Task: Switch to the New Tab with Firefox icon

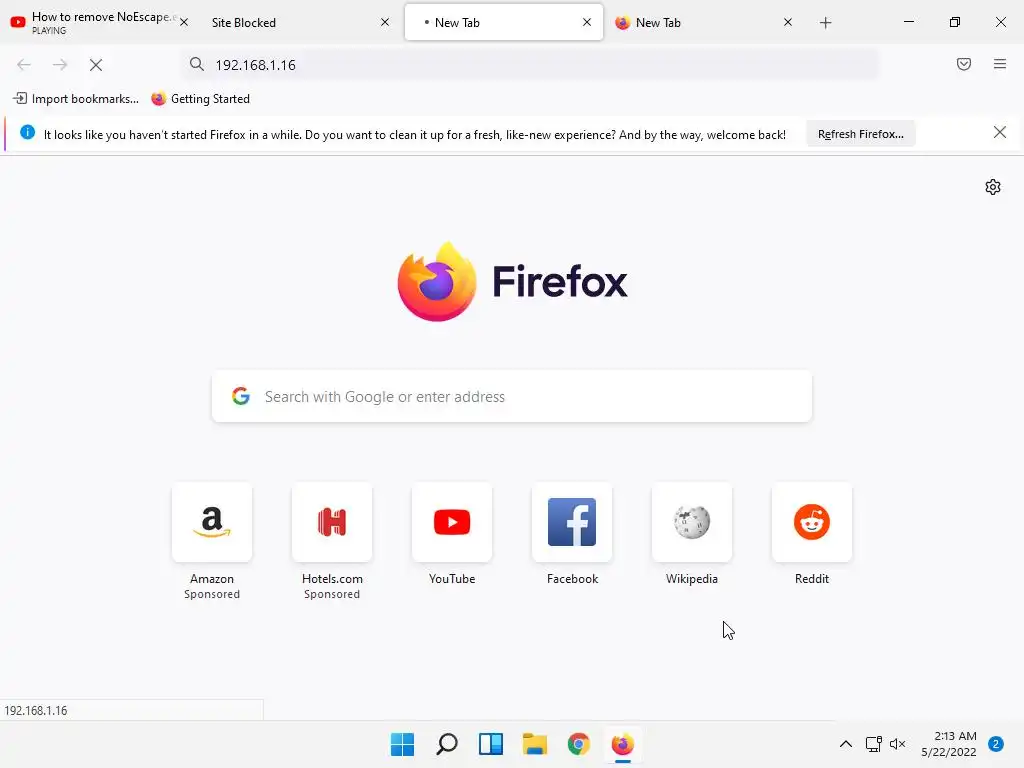Action: (x=699, y=22)
